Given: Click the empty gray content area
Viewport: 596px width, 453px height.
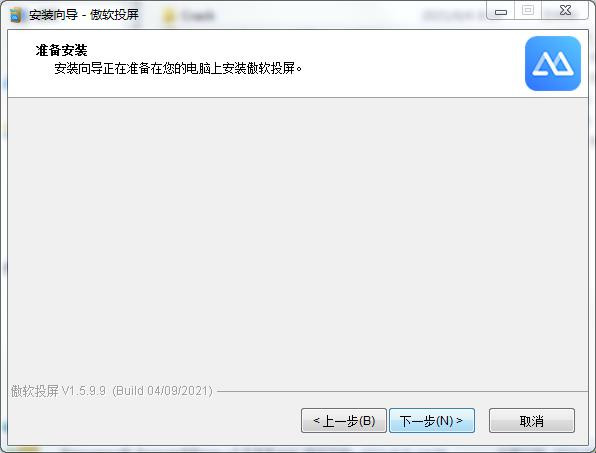Looking at the screenshot, I should (x=298, y=239).
